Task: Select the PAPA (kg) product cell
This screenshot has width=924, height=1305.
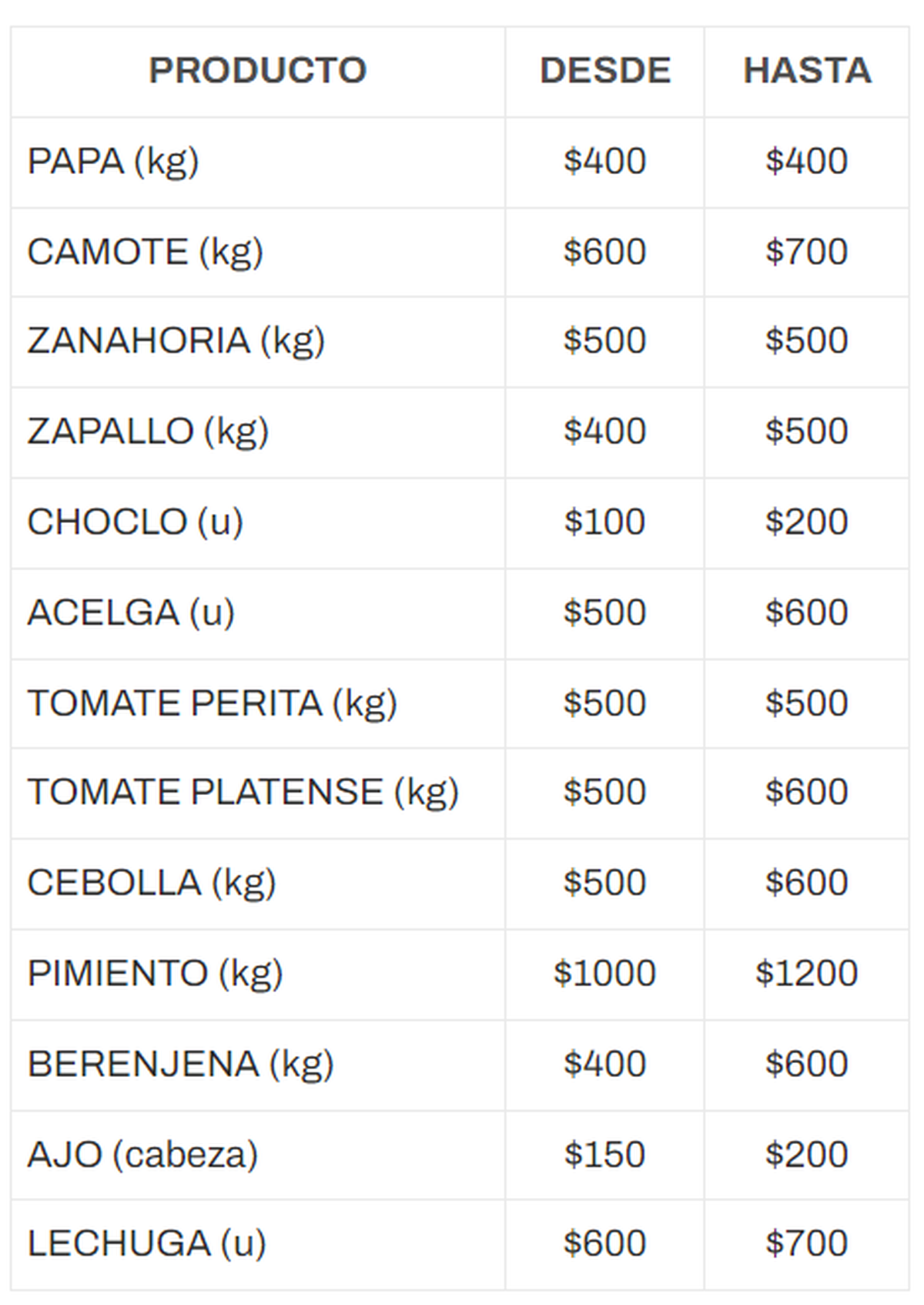Action: point(113,162)
